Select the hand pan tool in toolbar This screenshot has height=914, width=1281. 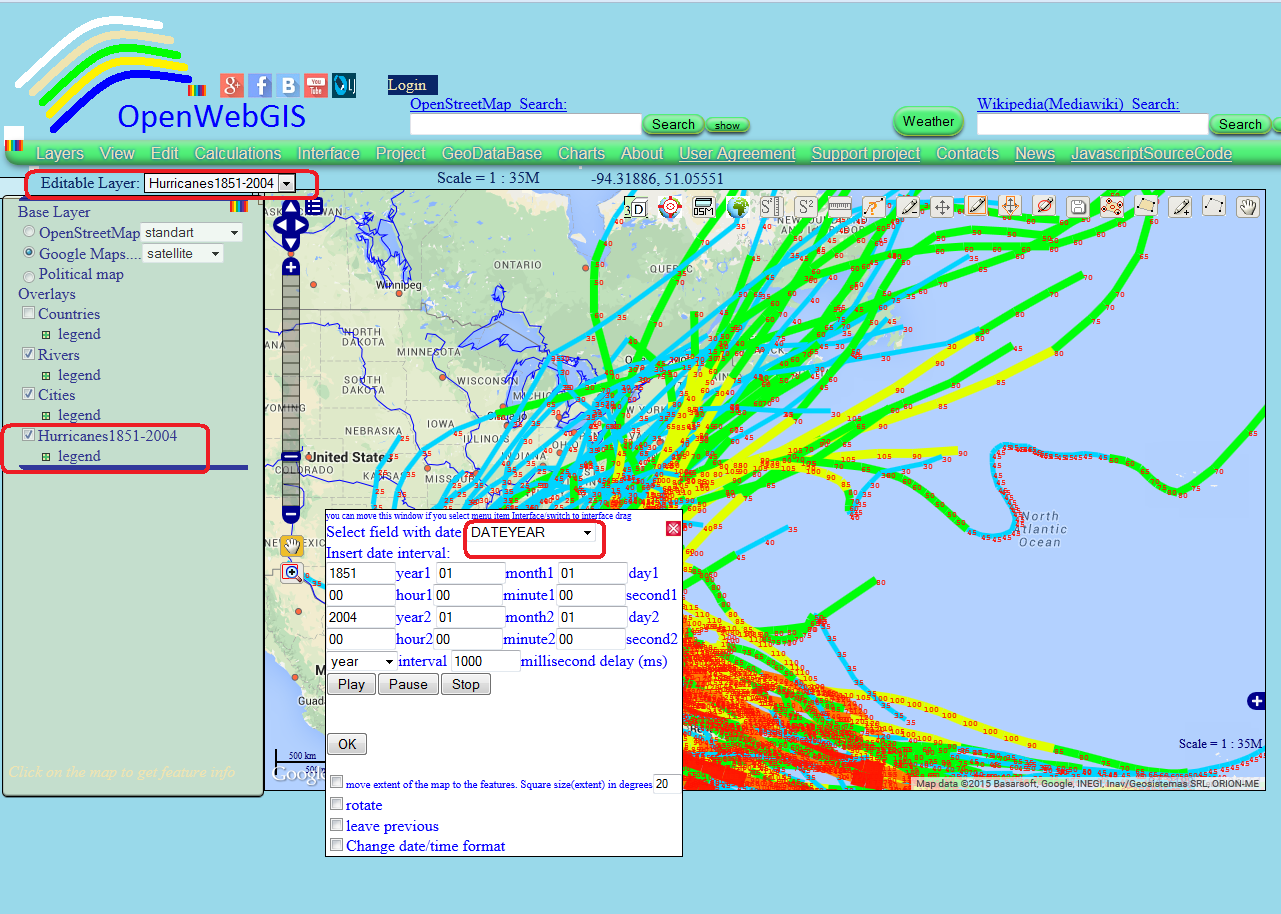coord(1248,207)
